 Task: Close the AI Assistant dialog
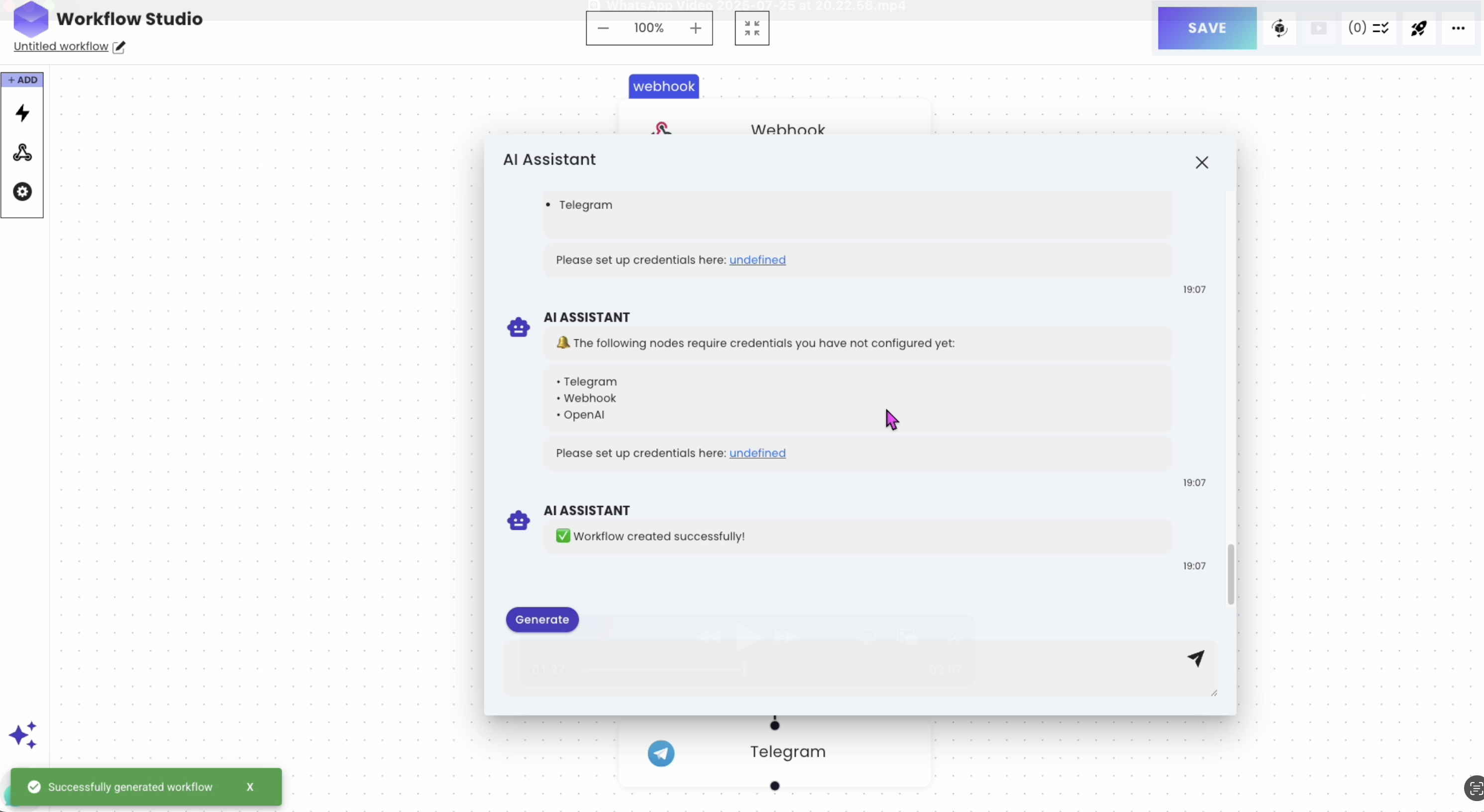(1202, 162)
